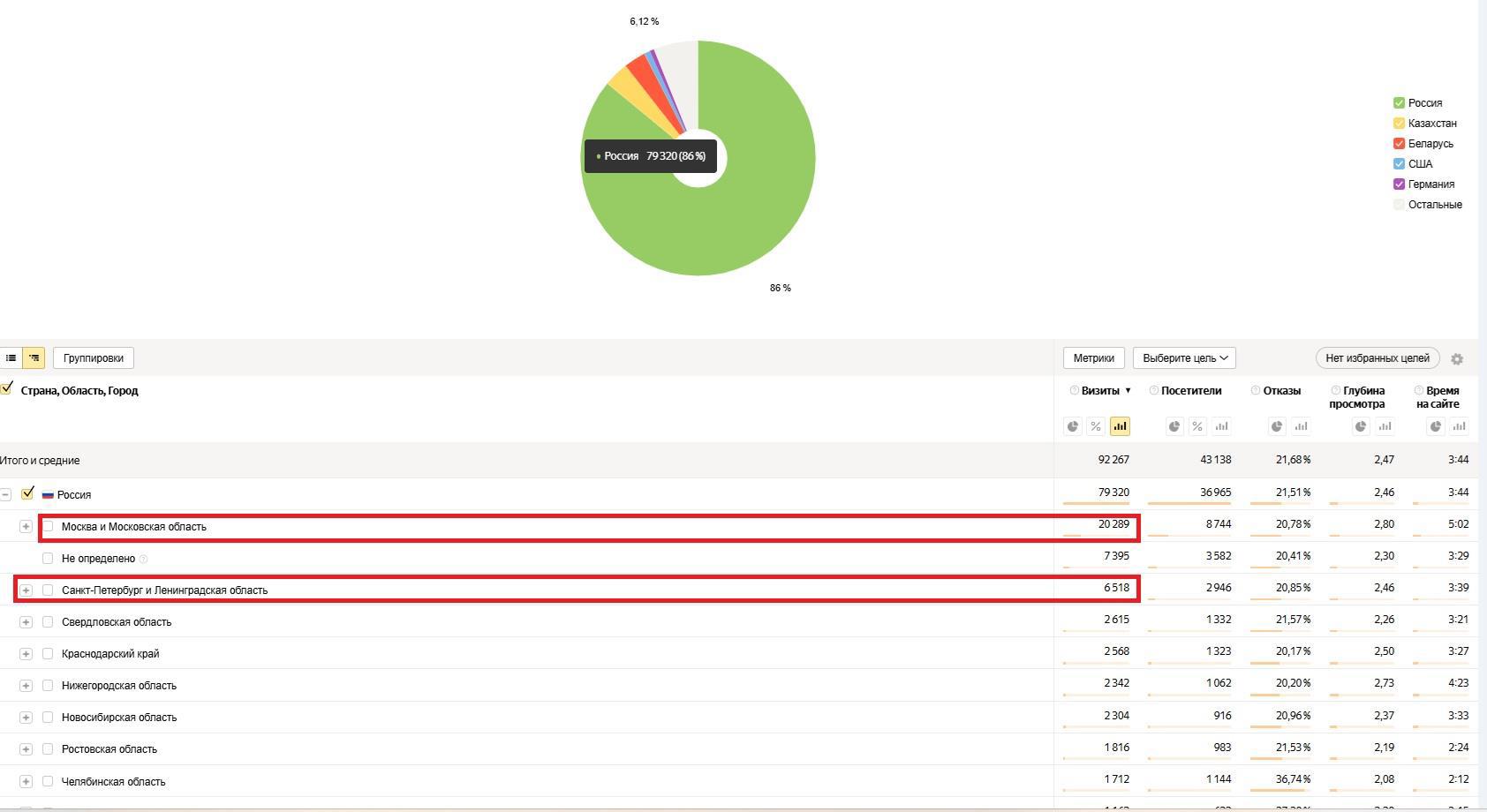The width and height of the screenshot is (1487, 812).
Task: Click the help icon beside Время на сайте
Action: [x=1418, y=390]
